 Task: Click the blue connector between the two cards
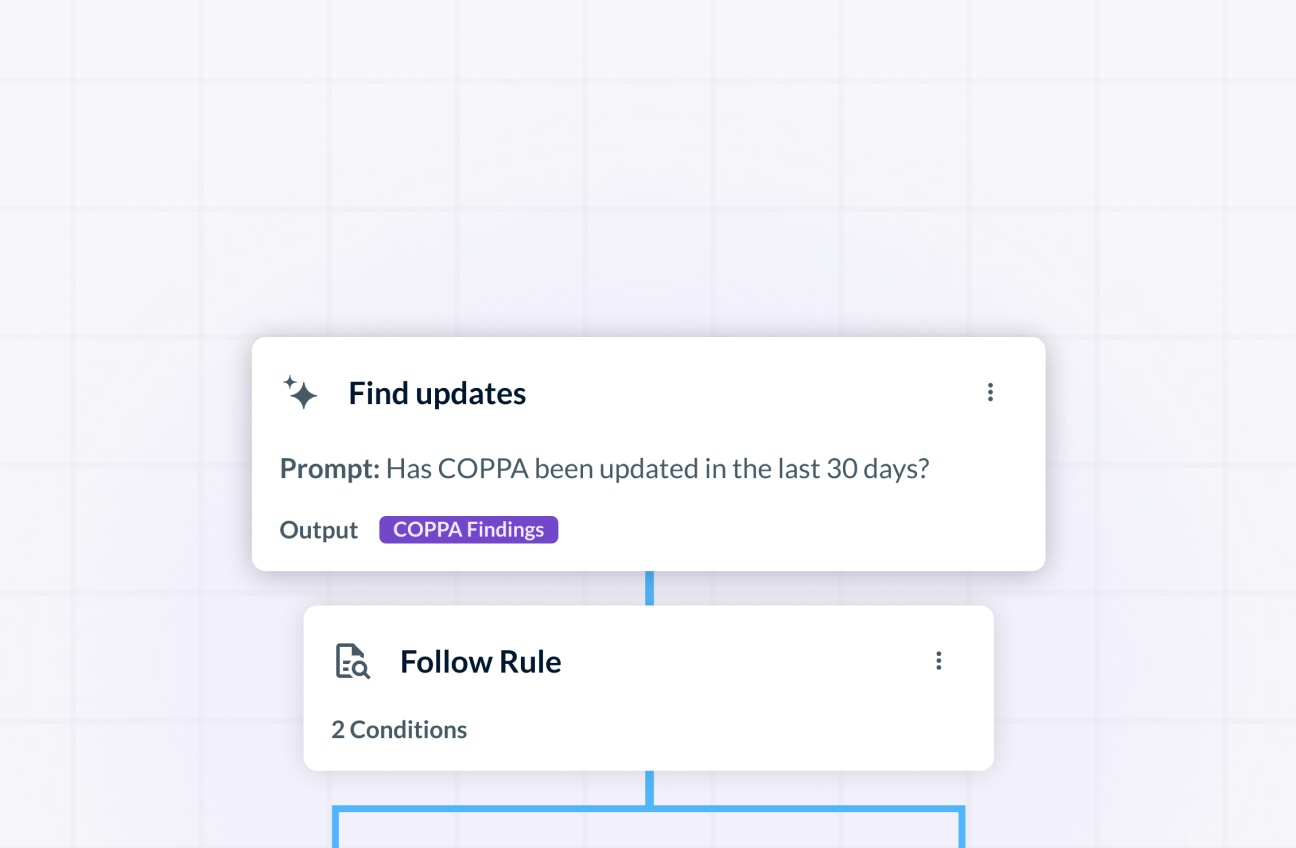point(648,588)
